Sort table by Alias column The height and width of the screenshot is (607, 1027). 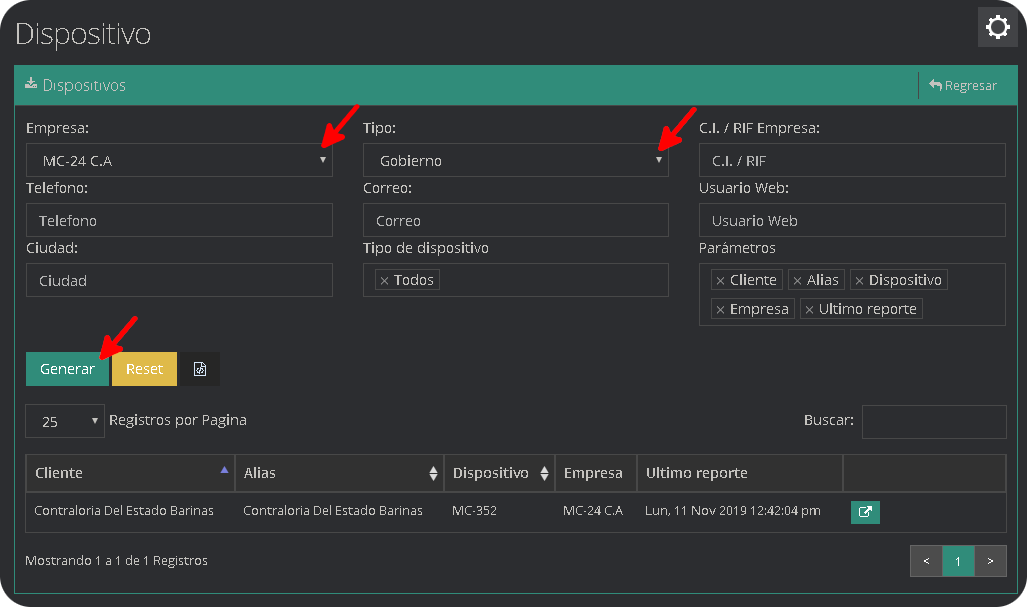[339, 473]
